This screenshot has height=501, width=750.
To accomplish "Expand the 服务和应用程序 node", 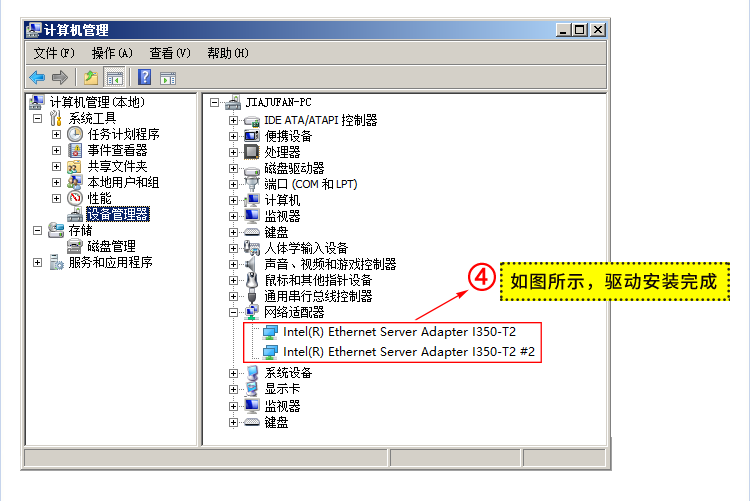I will pyautogui.click(x=37, y=262).
